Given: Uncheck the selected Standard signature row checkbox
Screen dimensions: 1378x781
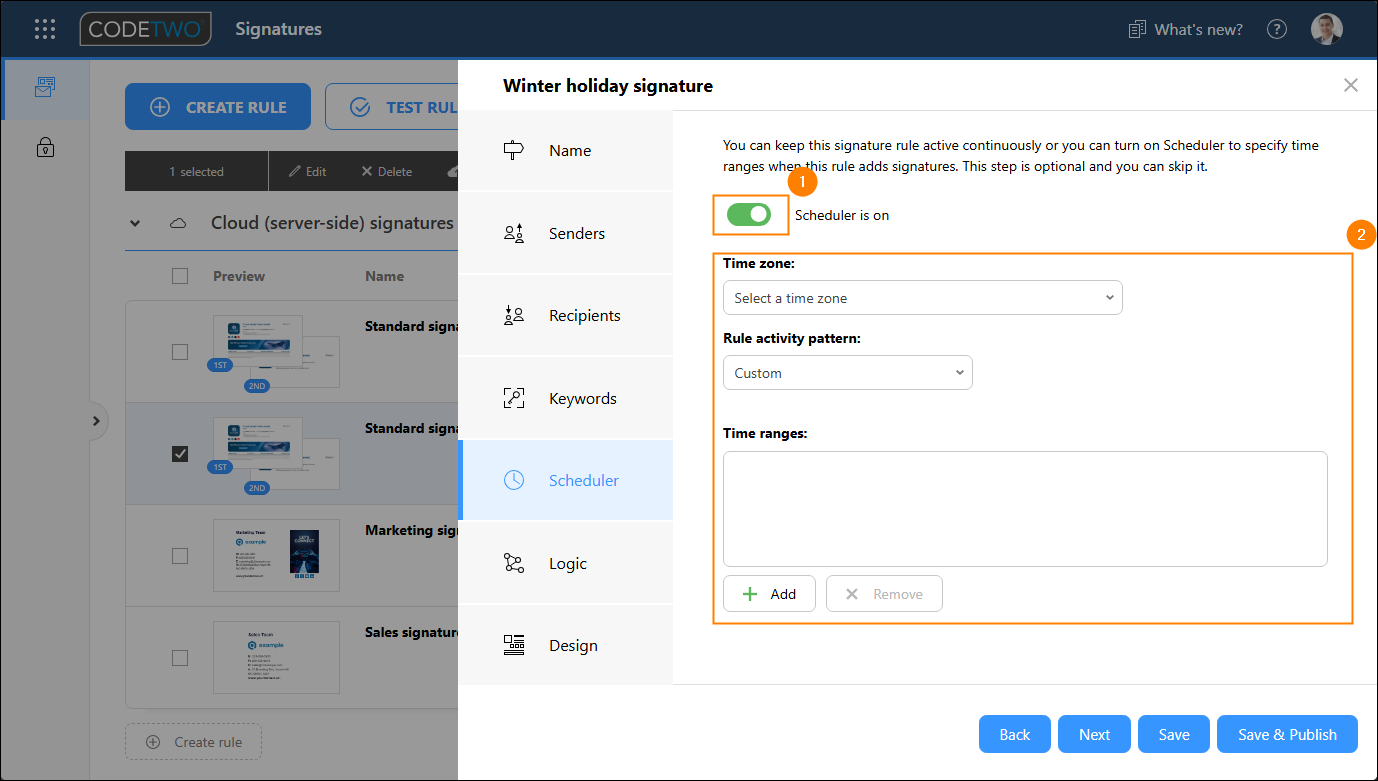Looking at the screenshot, I should [180, 454].
